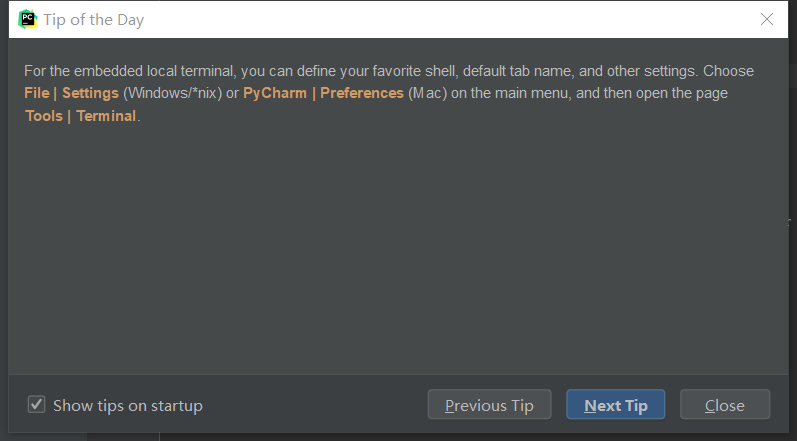797x441 pixels.
Task: Click the "Tip of the Day" title text
Action: [94, 19]
